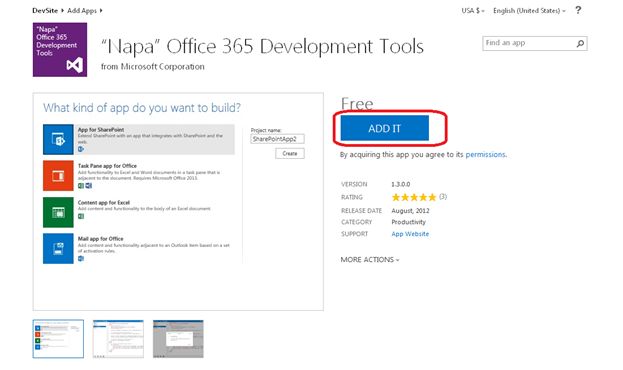Click the Napa Office 365 purple app logo

coord(60,50)
